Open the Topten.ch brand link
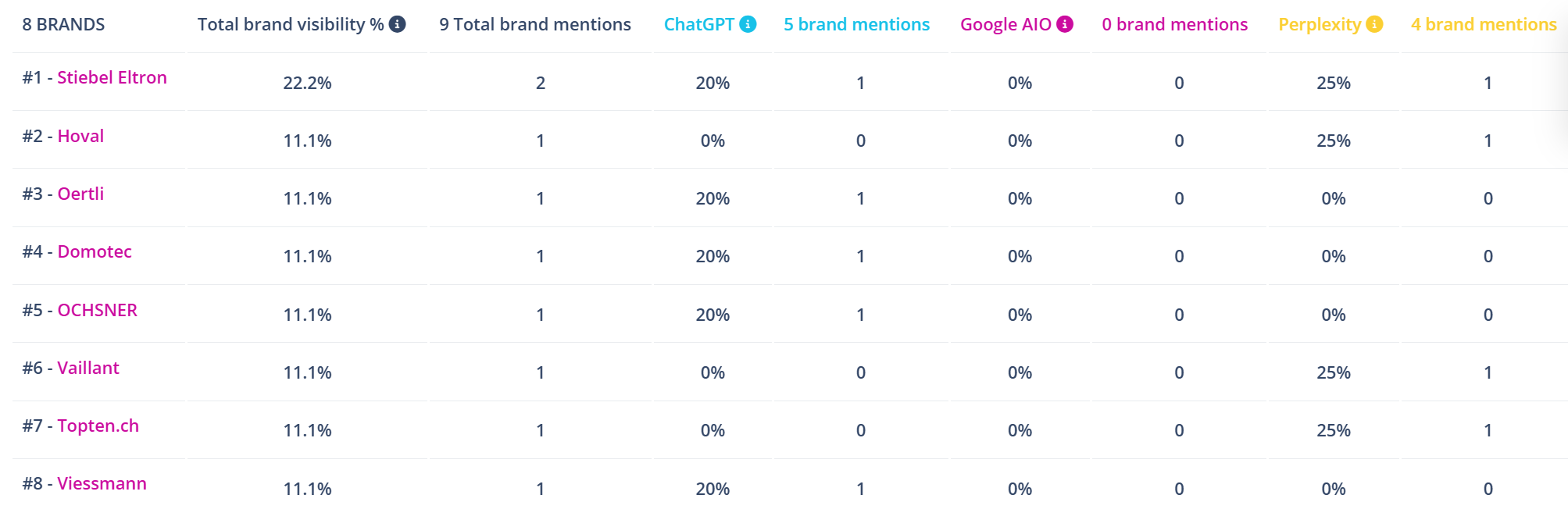 98,426
